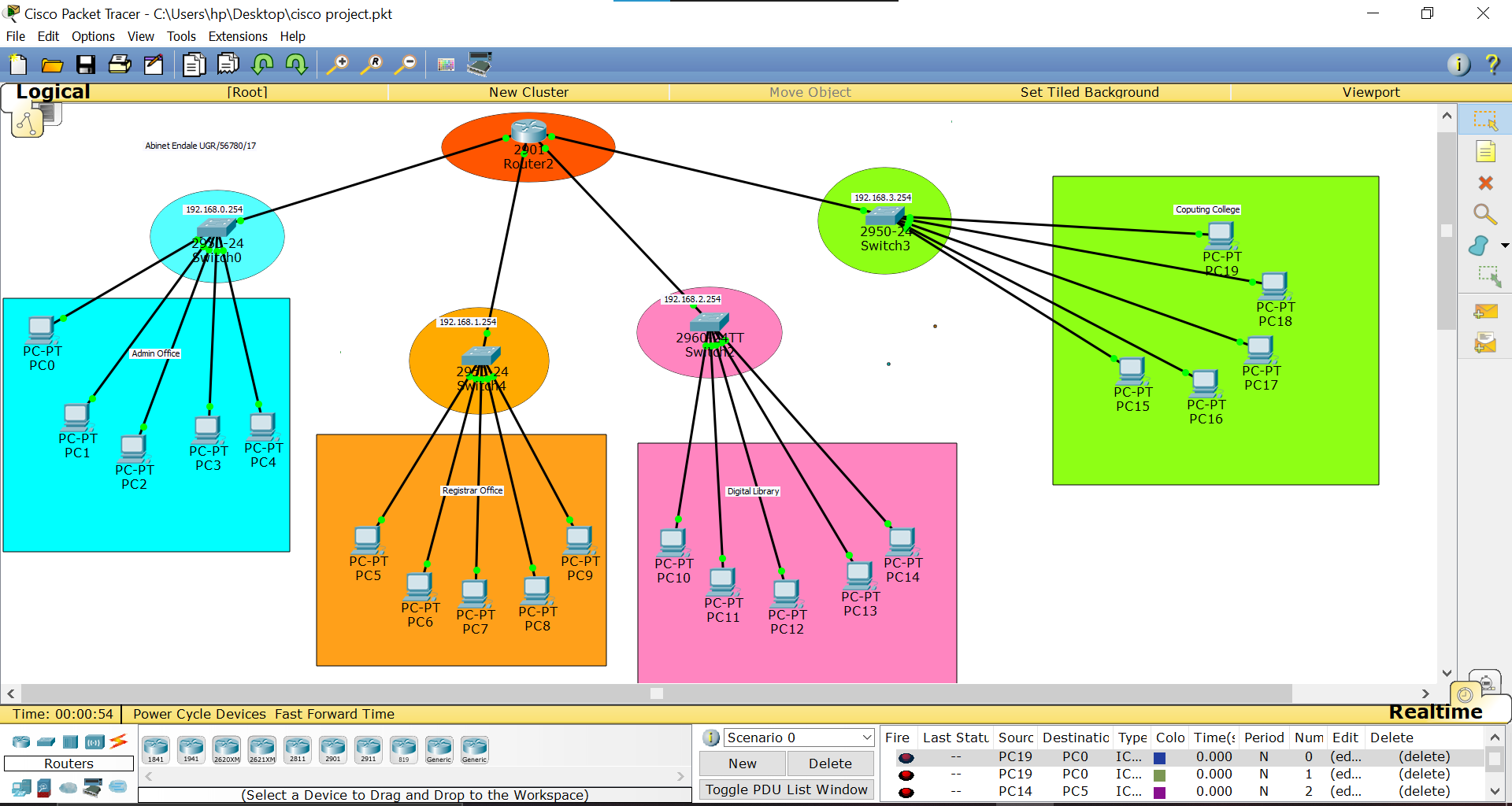Click the purple color swatch of the PC14 PDU row
1512x806 pixels.
1159,793
